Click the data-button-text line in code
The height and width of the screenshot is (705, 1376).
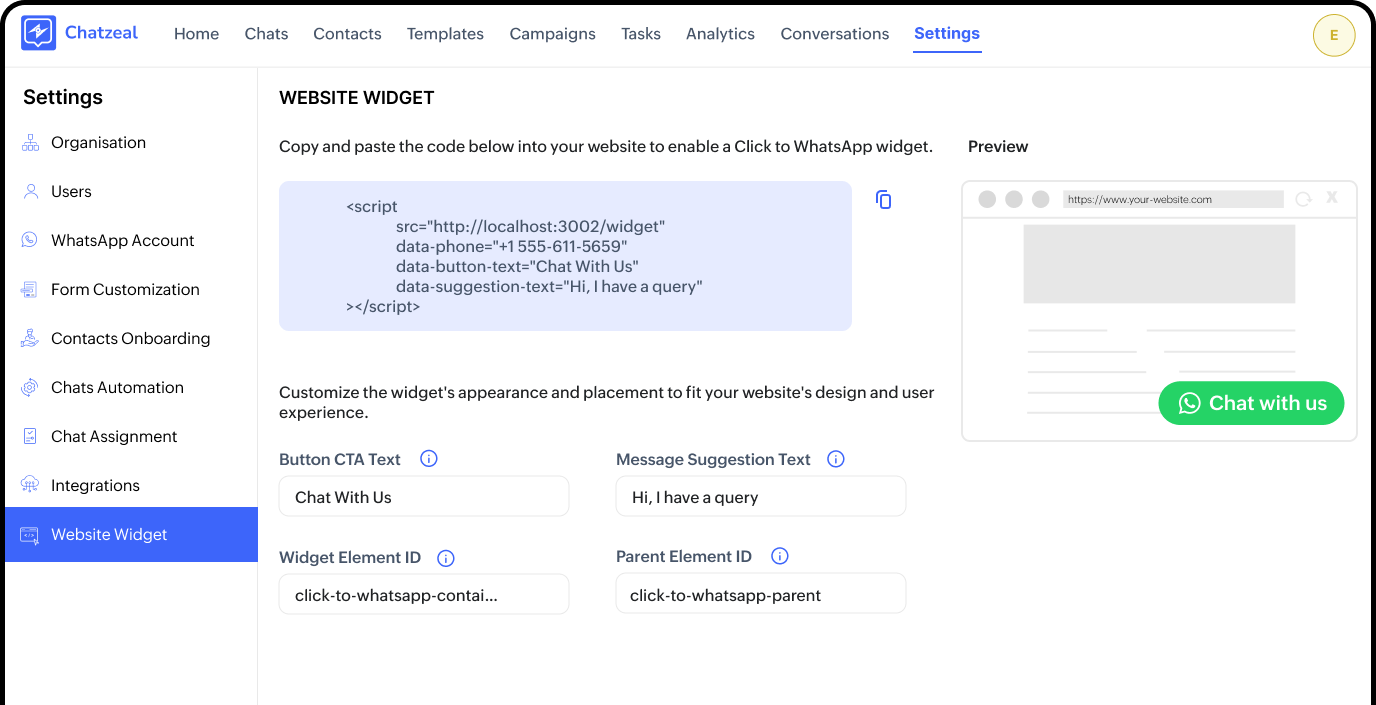point(517,267)
